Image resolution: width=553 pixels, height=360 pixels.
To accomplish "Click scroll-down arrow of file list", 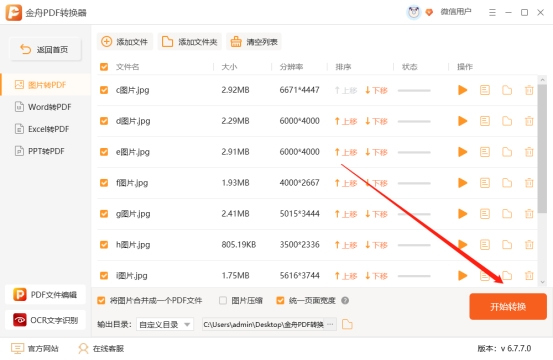I will [542, 282].
